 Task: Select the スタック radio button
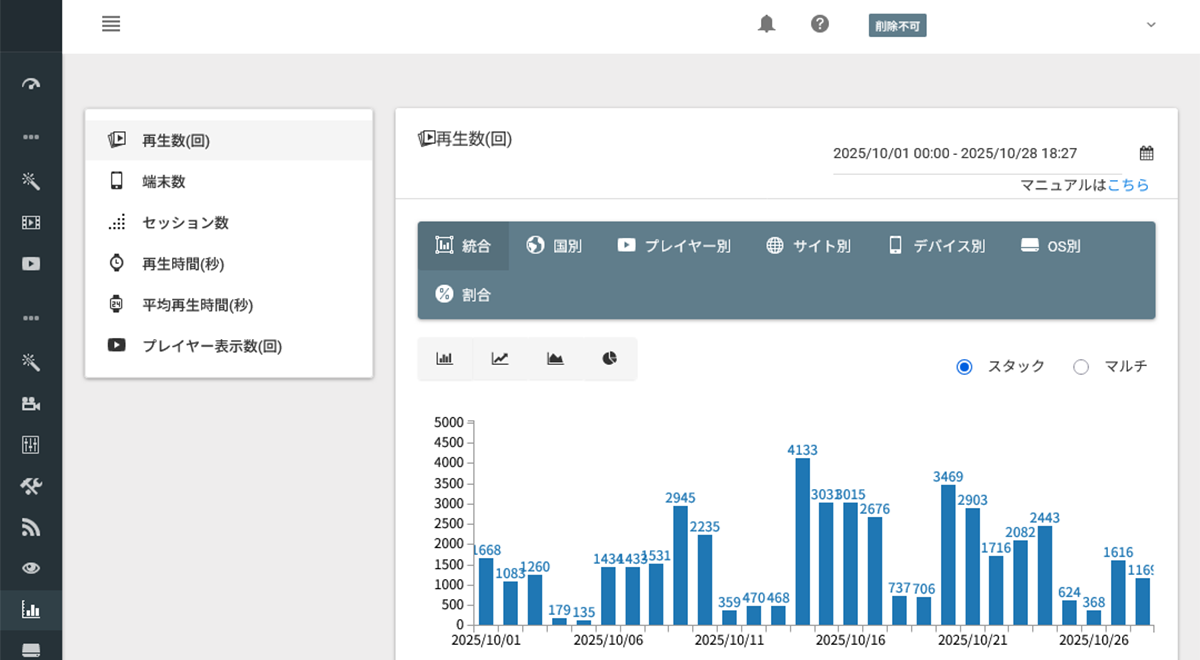click(x=965, y=367)
